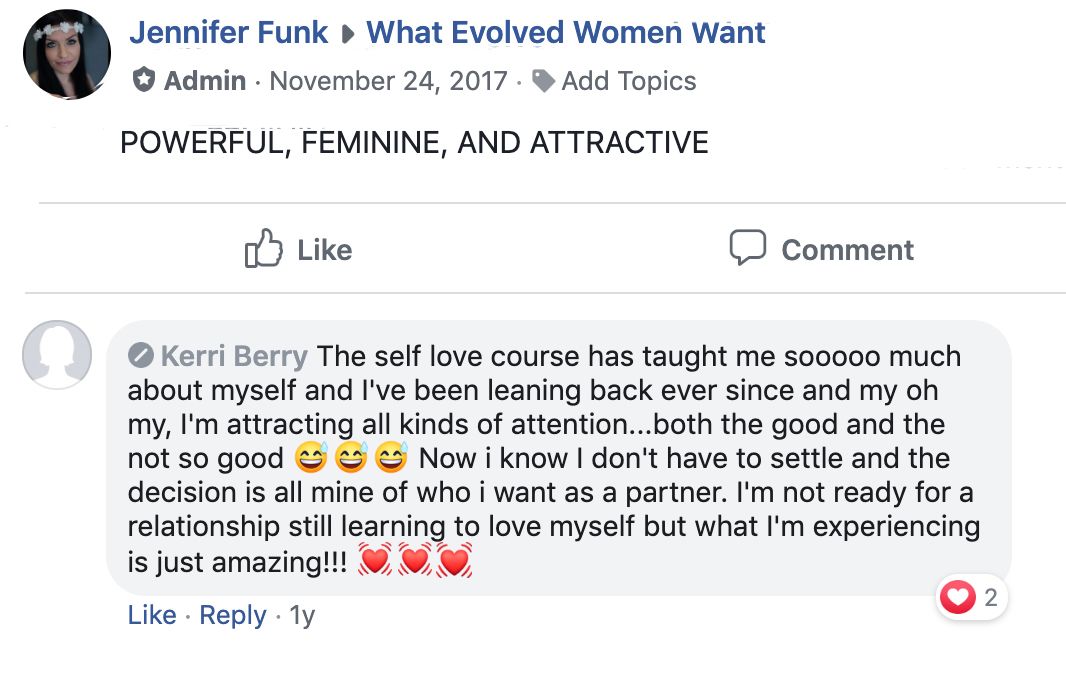Open Jennifer Funk's profile picture

67,55
